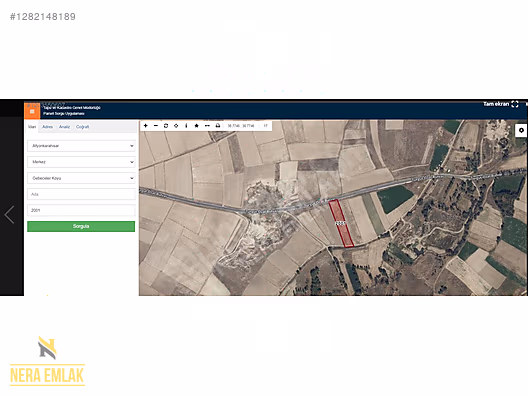Click the print icon in map toolbar
This screenshot has width=528, height=396.
(218, 126)
